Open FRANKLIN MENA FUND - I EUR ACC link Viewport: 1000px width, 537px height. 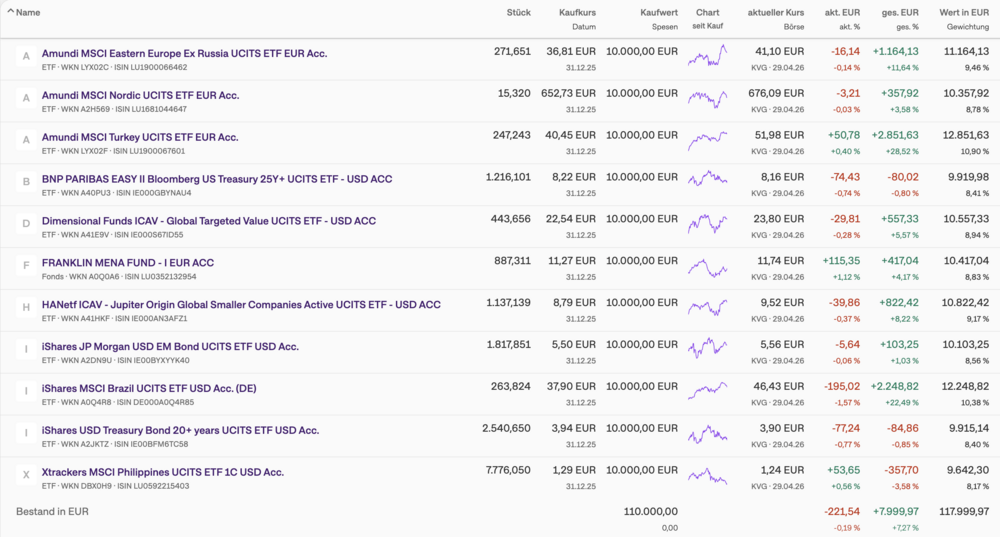pyautogui.click(x=128, y=263)
